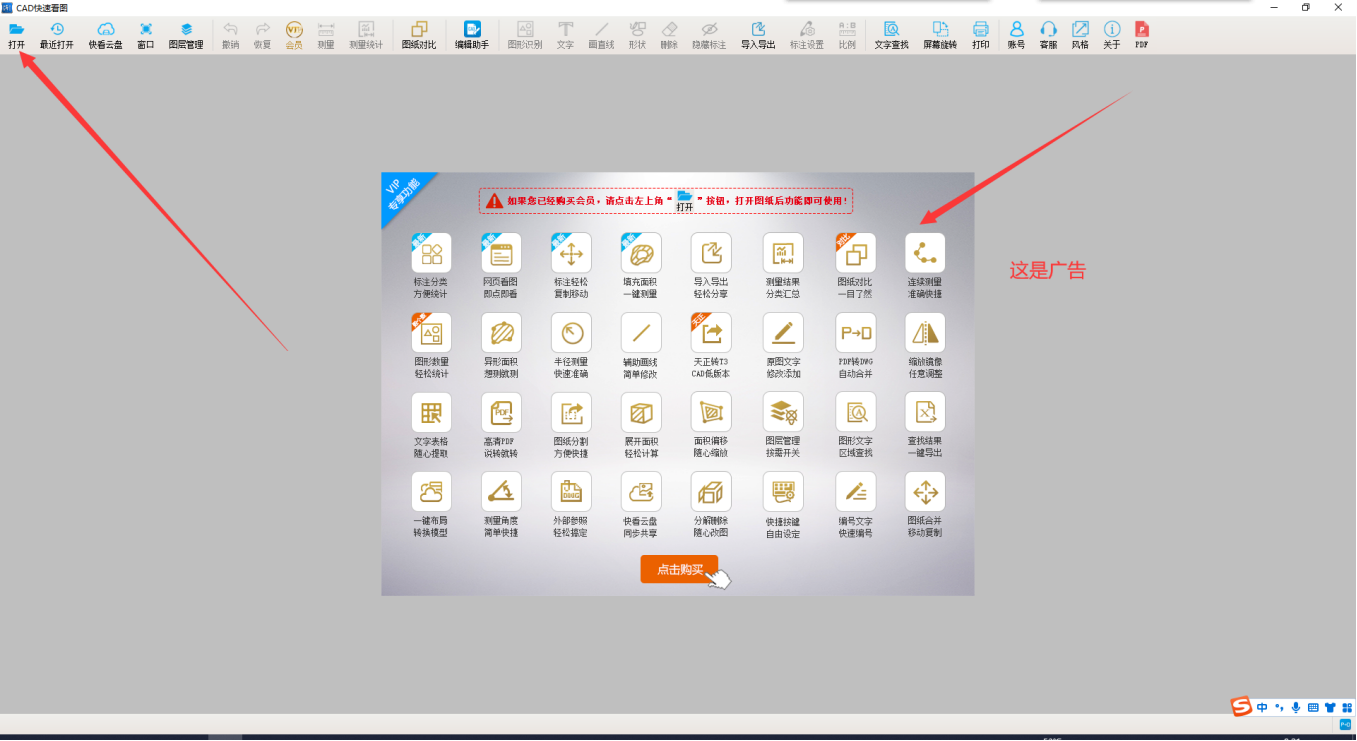Viewport: 1357px width, 741px height.
Task: Click the red PDF toolbar icon
Action: pyautogui.click(x=1142, y=30)
